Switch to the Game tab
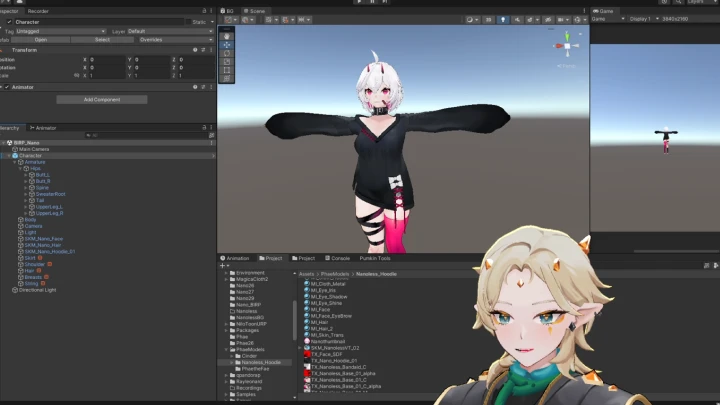720x405 pixels. pos(603,11)
